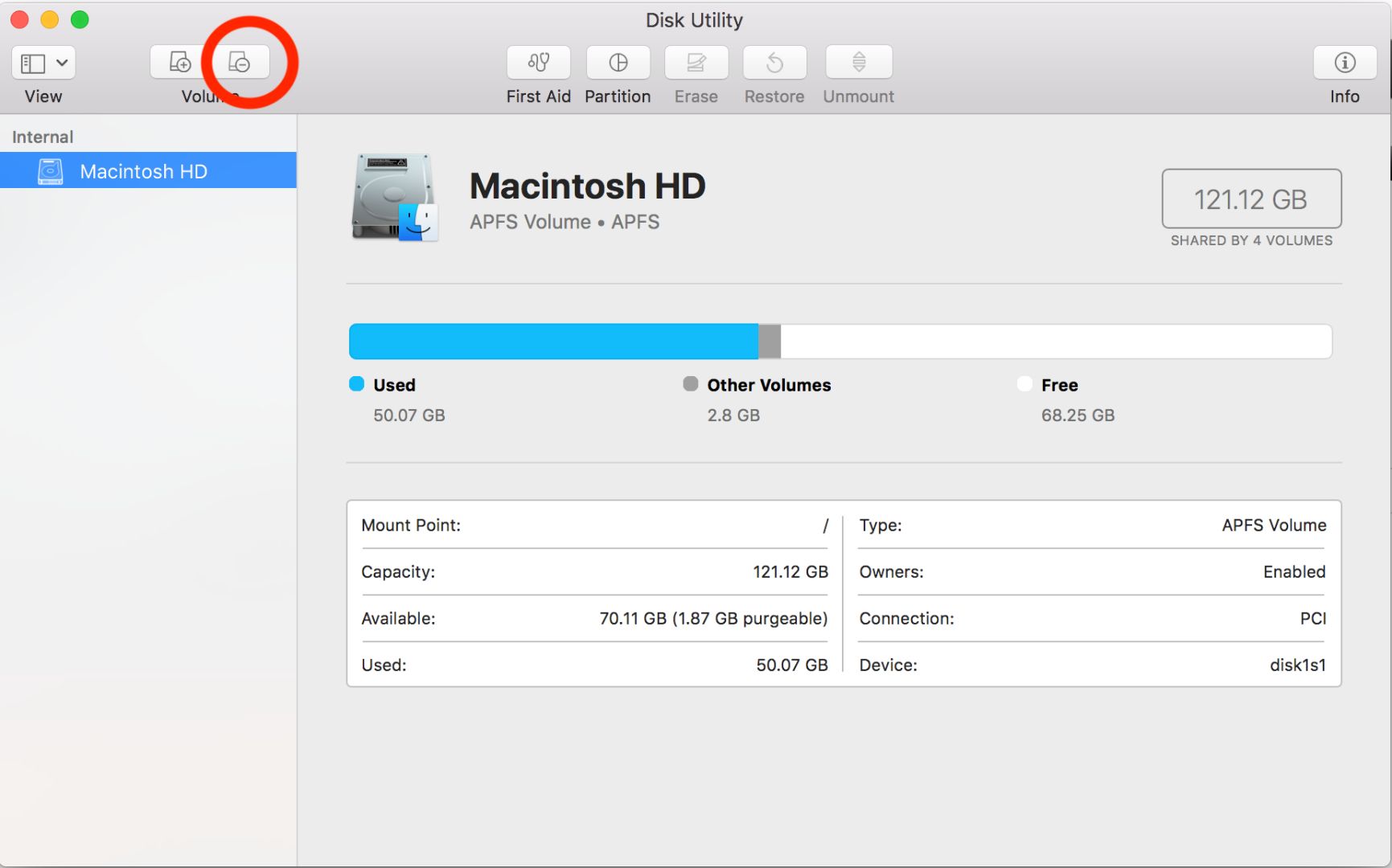The image size is (1392, 868).
Task: Click the blue Used legend dot
Action: click(x=357, y=384)
